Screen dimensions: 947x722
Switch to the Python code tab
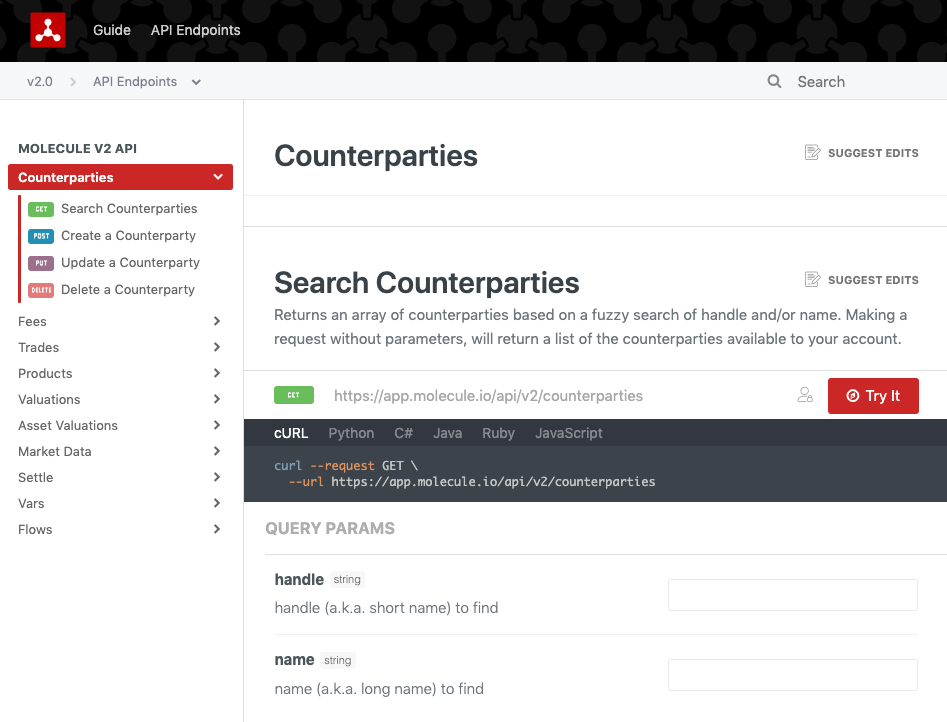(x=352, y=433)
